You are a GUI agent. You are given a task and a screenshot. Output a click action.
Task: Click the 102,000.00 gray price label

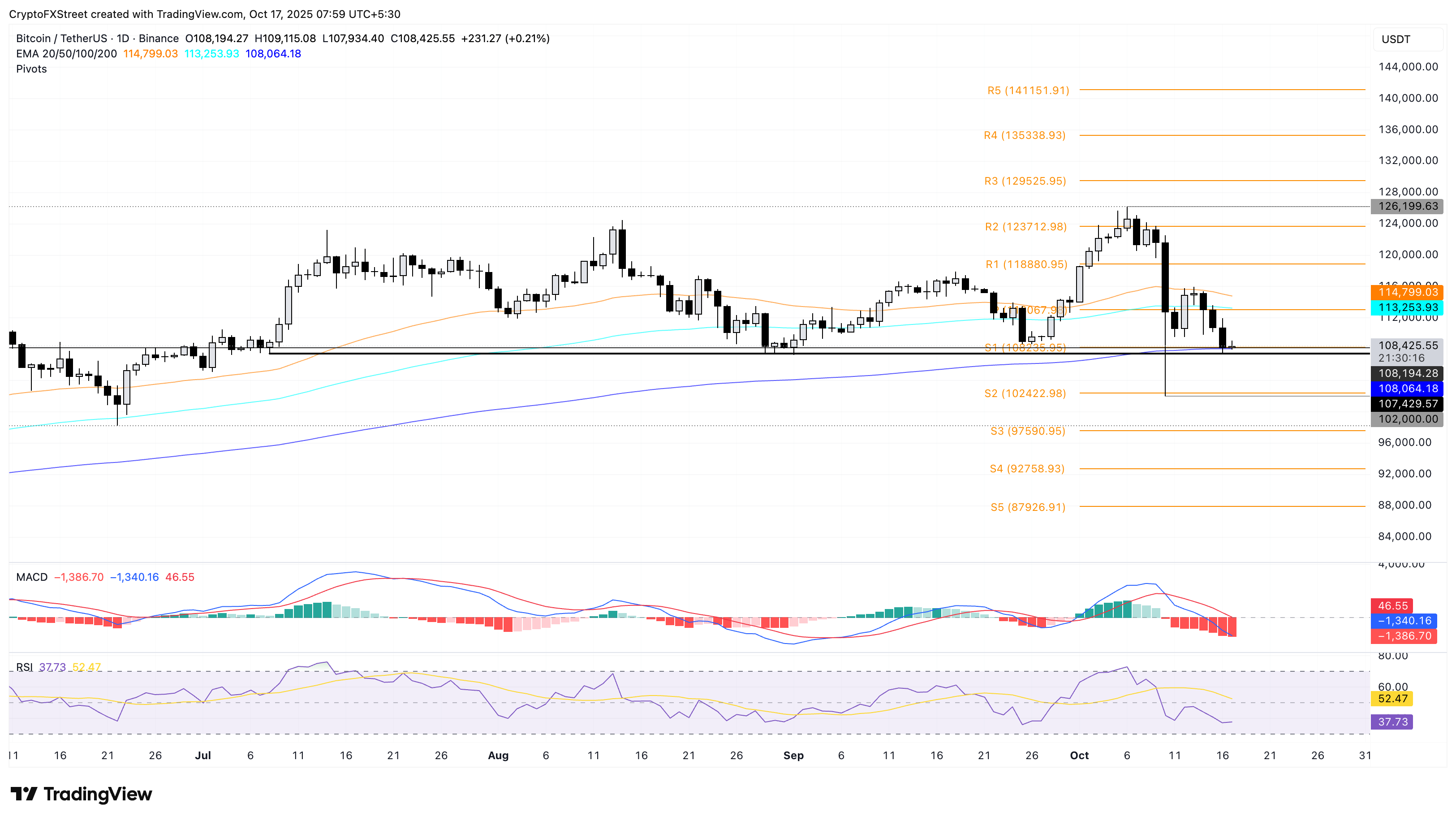(1407, 419)
